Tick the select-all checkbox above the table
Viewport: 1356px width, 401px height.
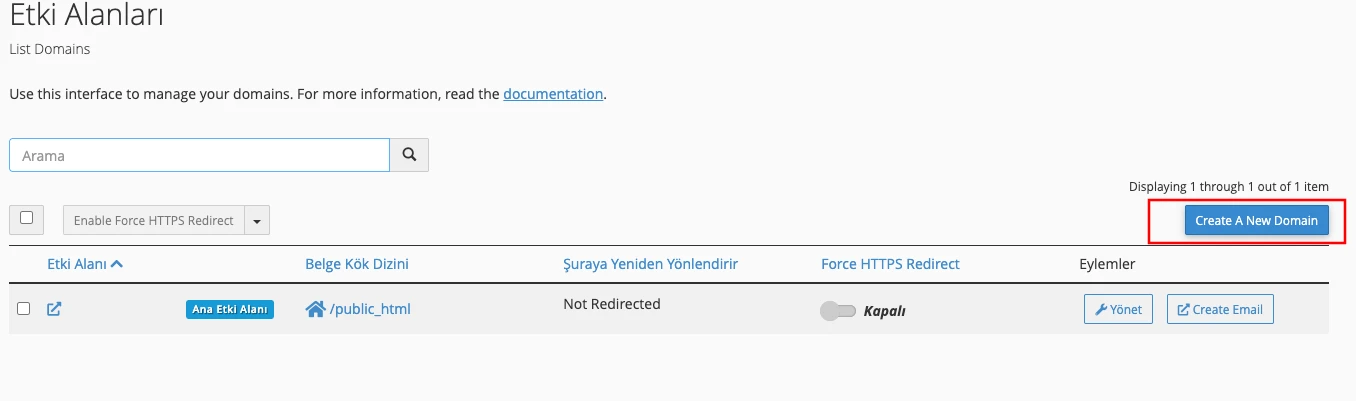(x=26, y=218)
